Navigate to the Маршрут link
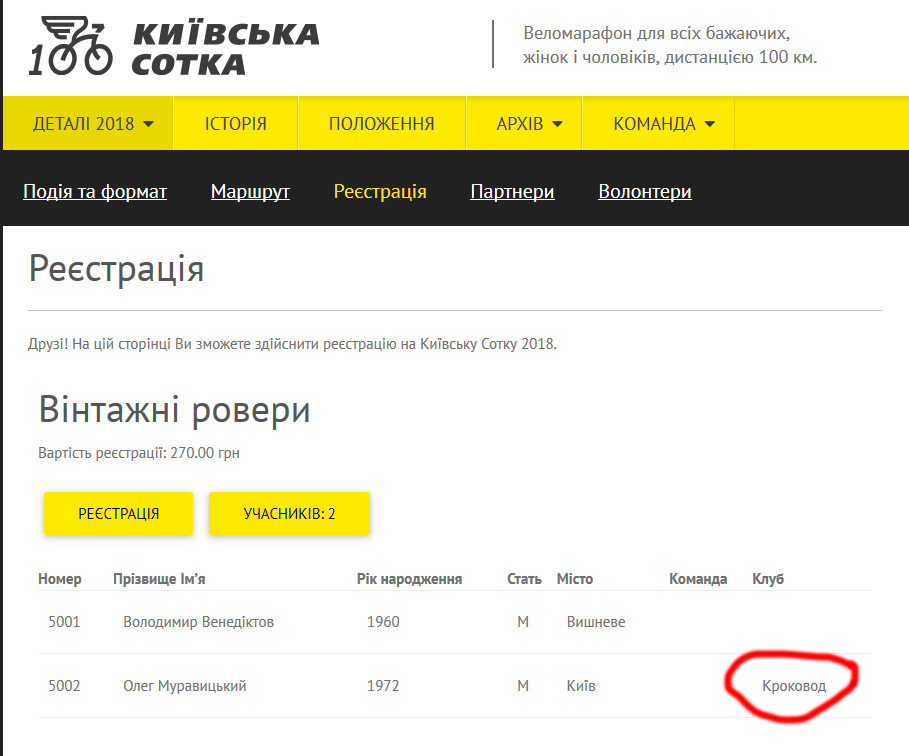 click(x=250, y=191)
